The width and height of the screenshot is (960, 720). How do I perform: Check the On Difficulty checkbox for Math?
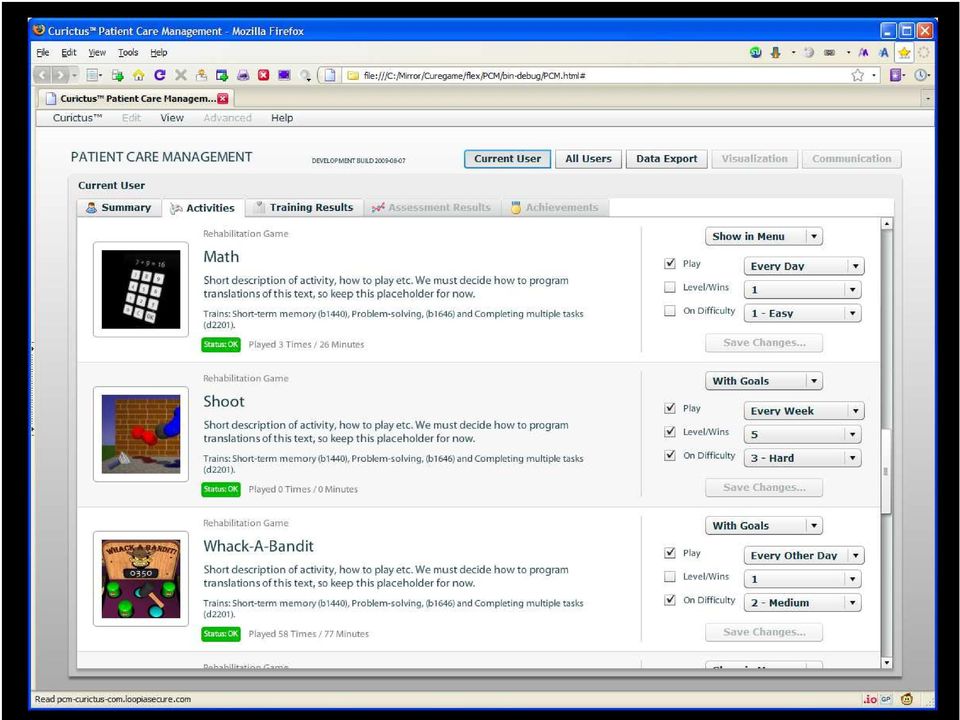(670, 311)
